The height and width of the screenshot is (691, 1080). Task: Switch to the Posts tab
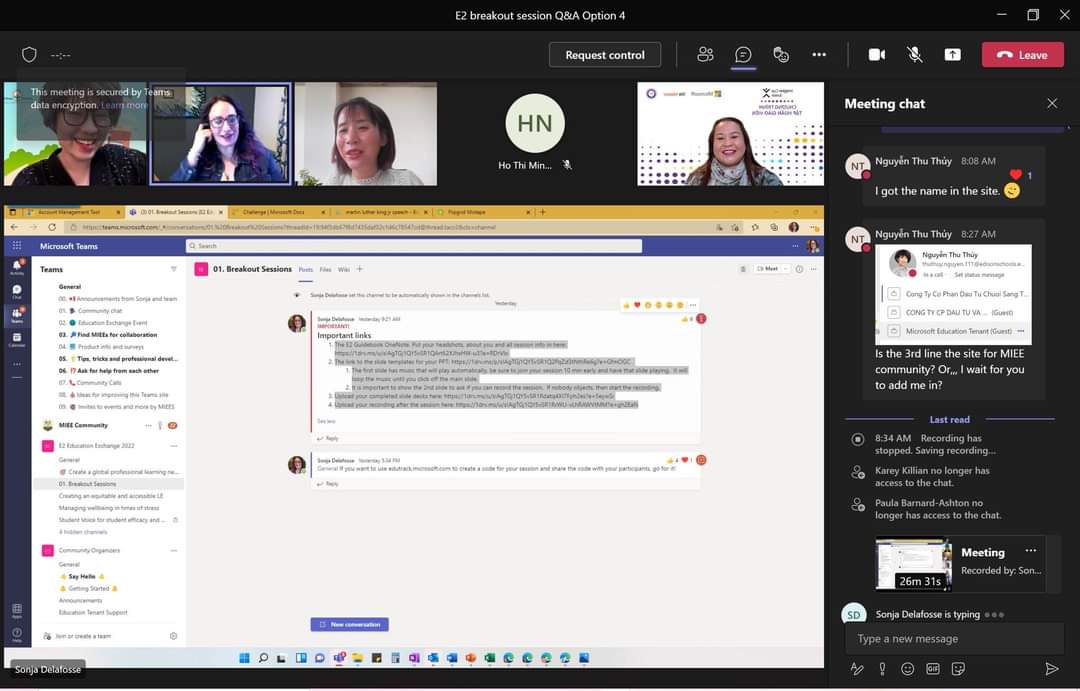pyautogui.click(x=306, y=269)
